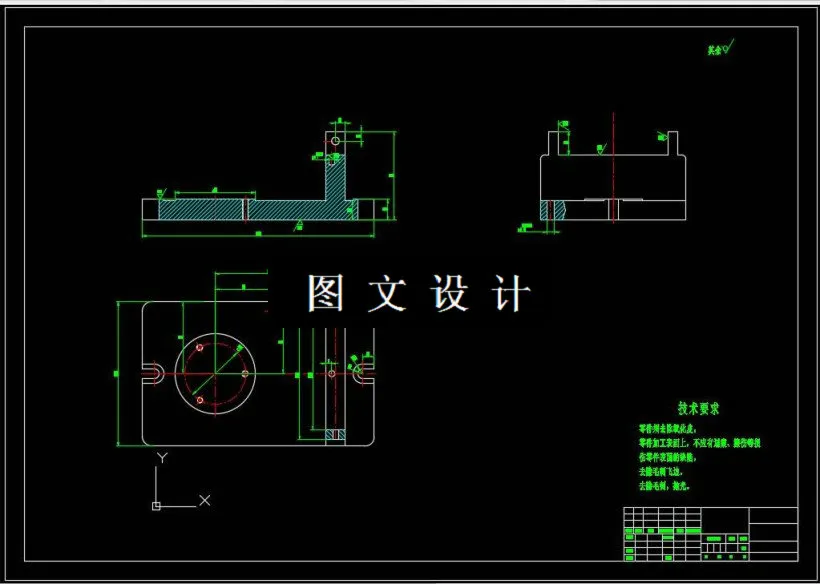
Task: Select the UCS origin box at lower left
Action: tap(156, 506)
